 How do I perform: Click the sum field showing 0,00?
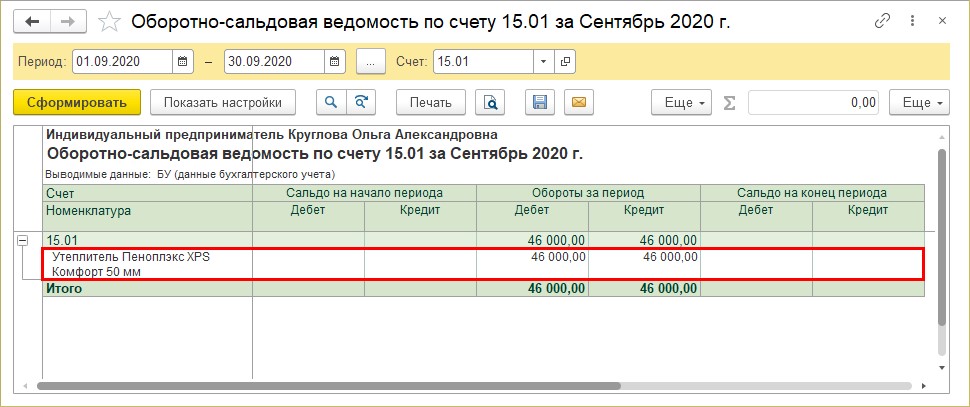(x=814, y=102)
